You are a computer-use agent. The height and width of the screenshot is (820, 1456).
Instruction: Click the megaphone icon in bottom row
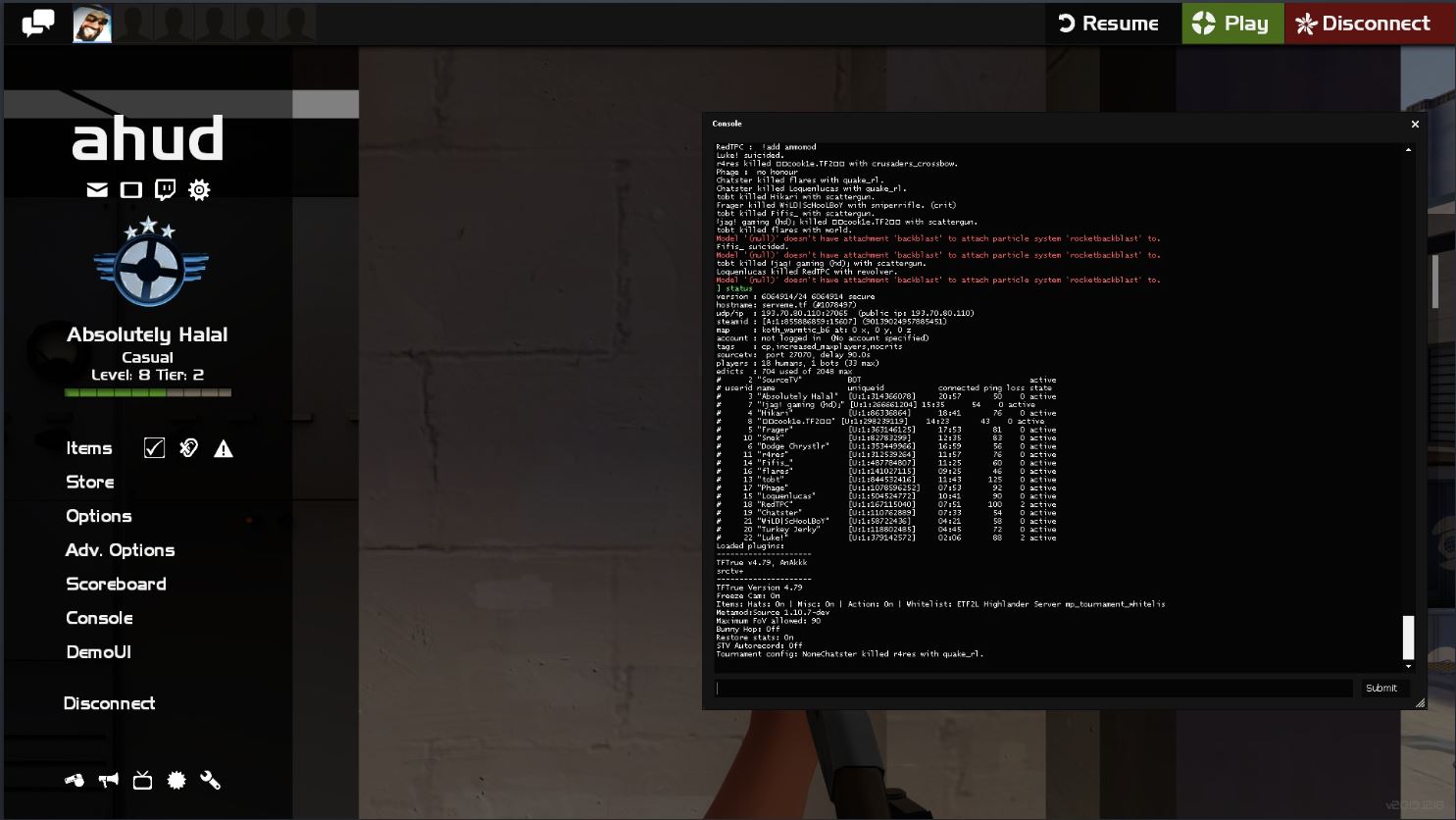pos(109,780)
